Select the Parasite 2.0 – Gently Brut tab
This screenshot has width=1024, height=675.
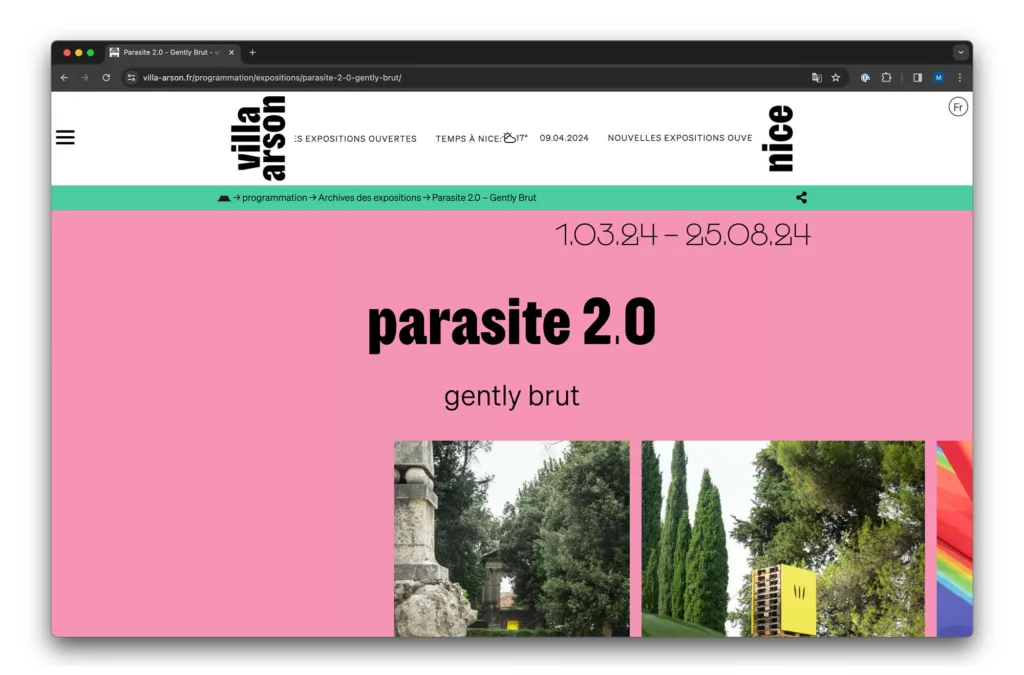point(170,52)
